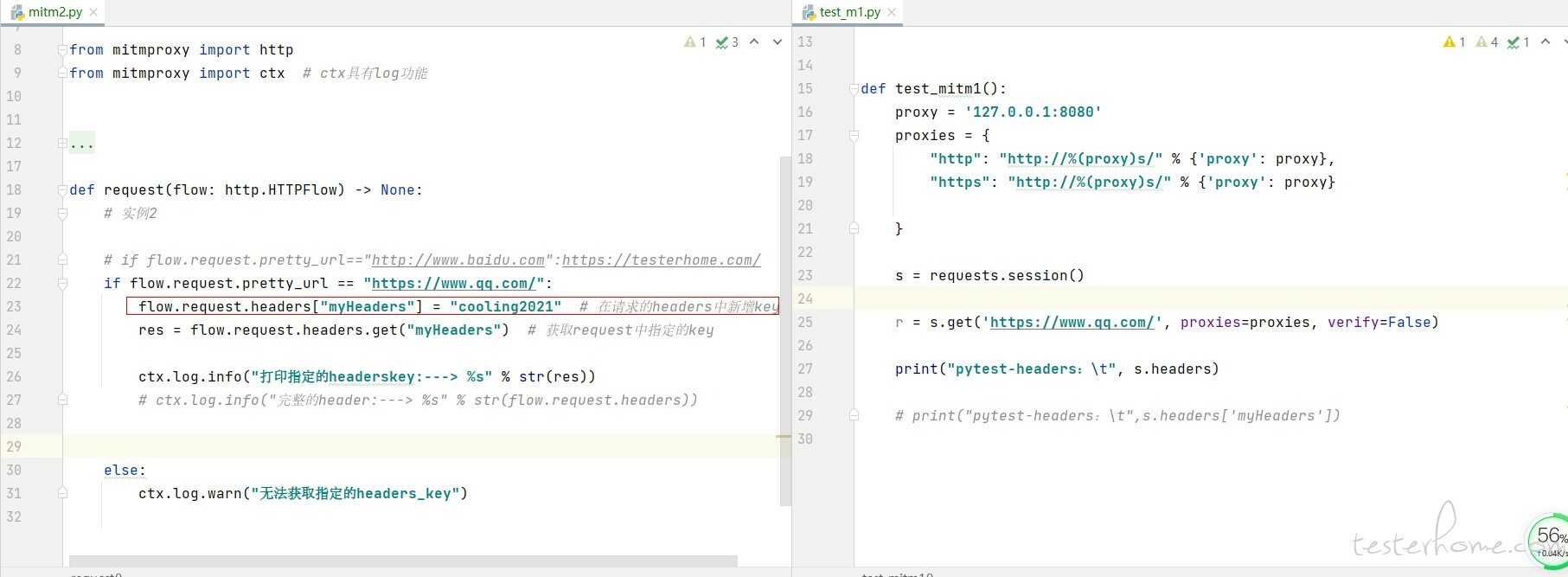
Task: Open the http://www.baidu.com link in the comment
Action: pyautogui.click(x=458, y=260)
